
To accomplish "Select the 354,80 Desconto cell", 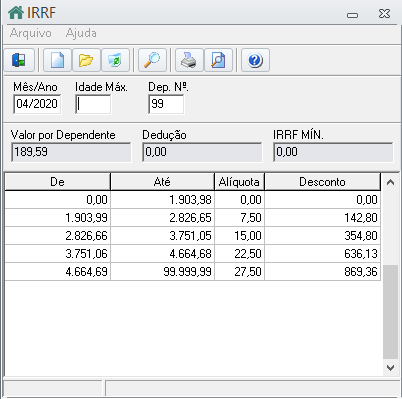I will 322,236.
